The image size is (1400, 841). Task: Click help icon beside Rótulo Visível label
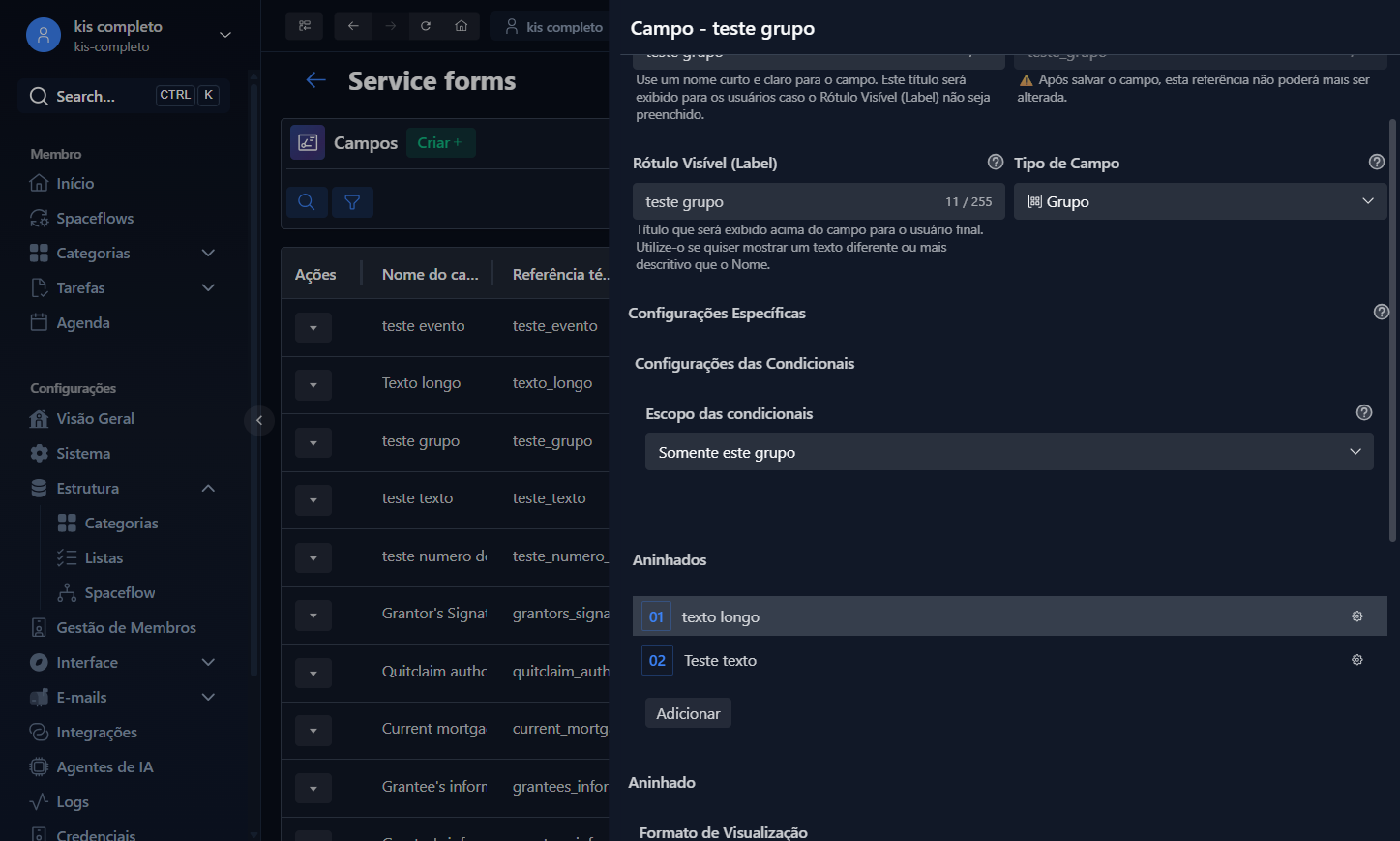[995, 162]
